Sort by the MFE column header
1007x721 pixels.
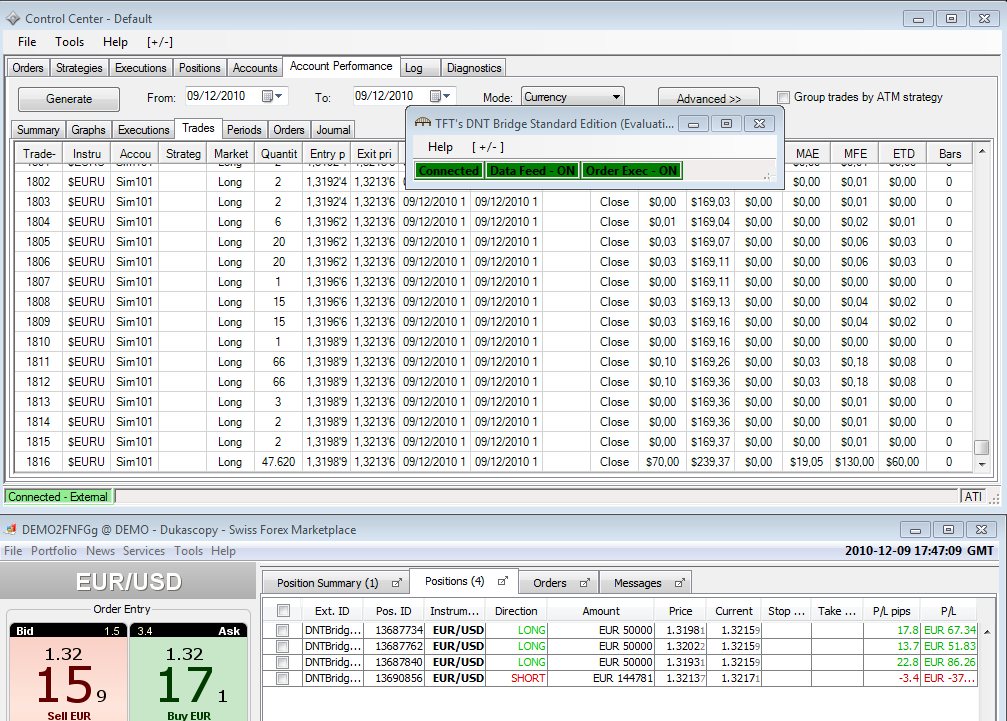tap(855, 153)
